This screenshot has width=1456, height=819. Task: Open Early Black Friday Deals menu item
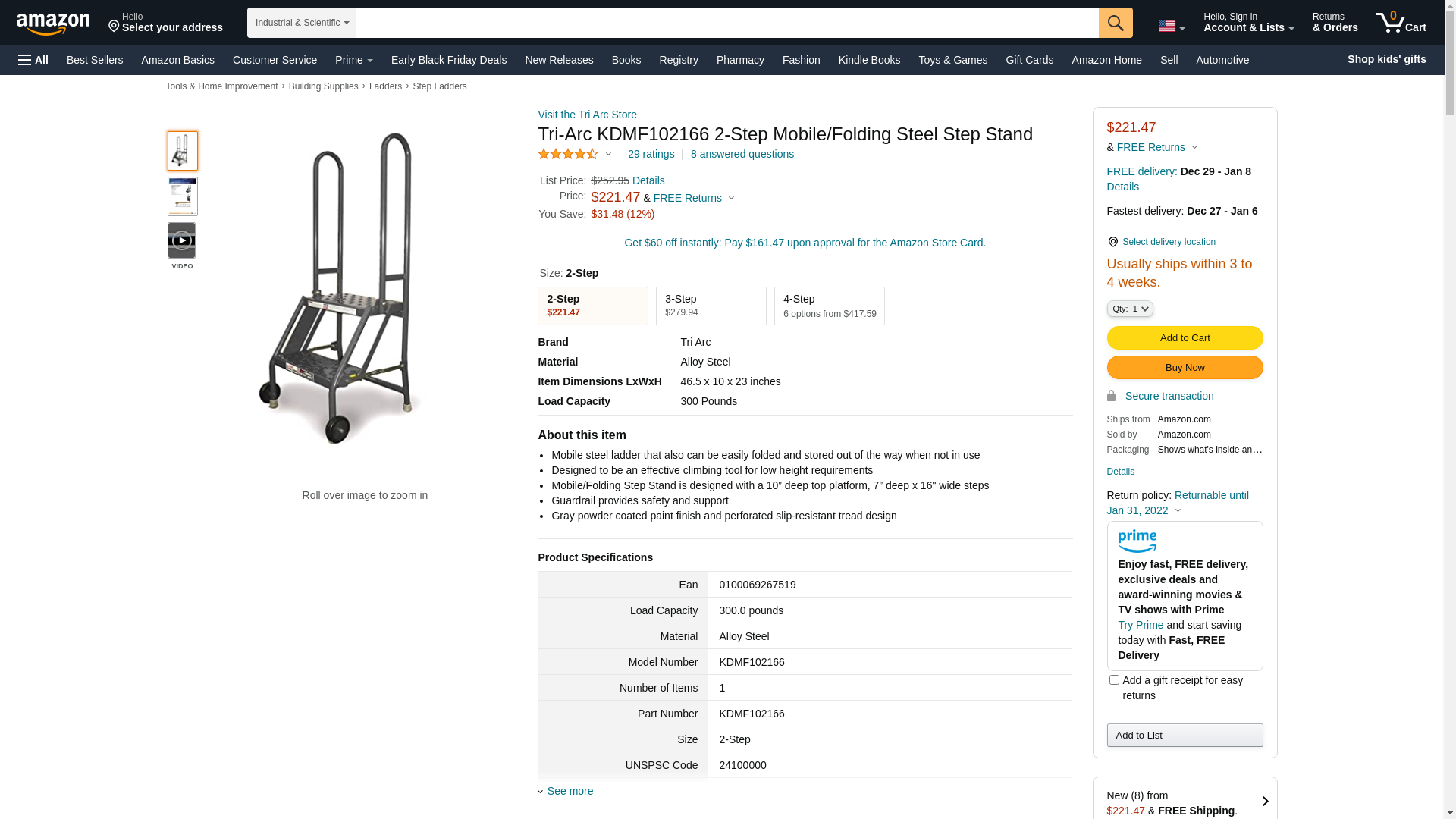click(449, 60)
